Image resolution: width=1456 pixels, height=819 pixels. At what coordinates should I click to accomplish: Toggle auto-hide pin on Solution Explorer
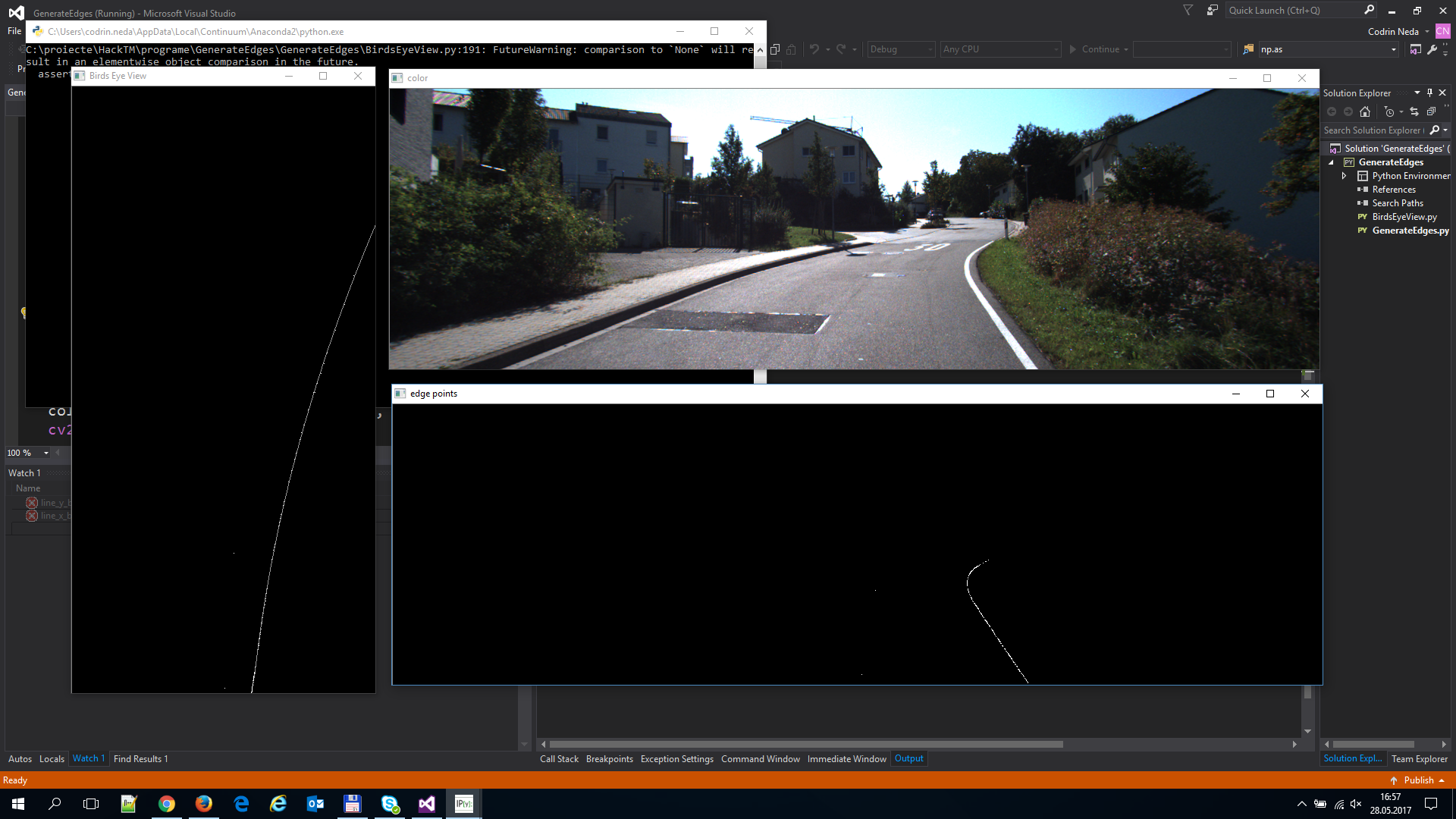tap(1429, 93)
